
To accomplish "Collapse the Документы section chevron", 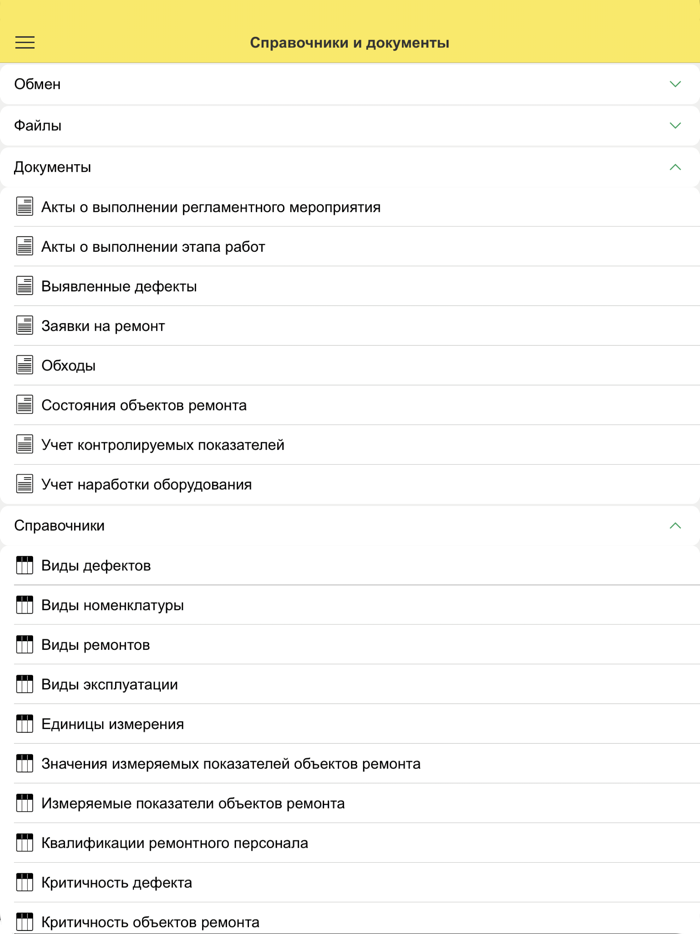I will pos(675,167).
